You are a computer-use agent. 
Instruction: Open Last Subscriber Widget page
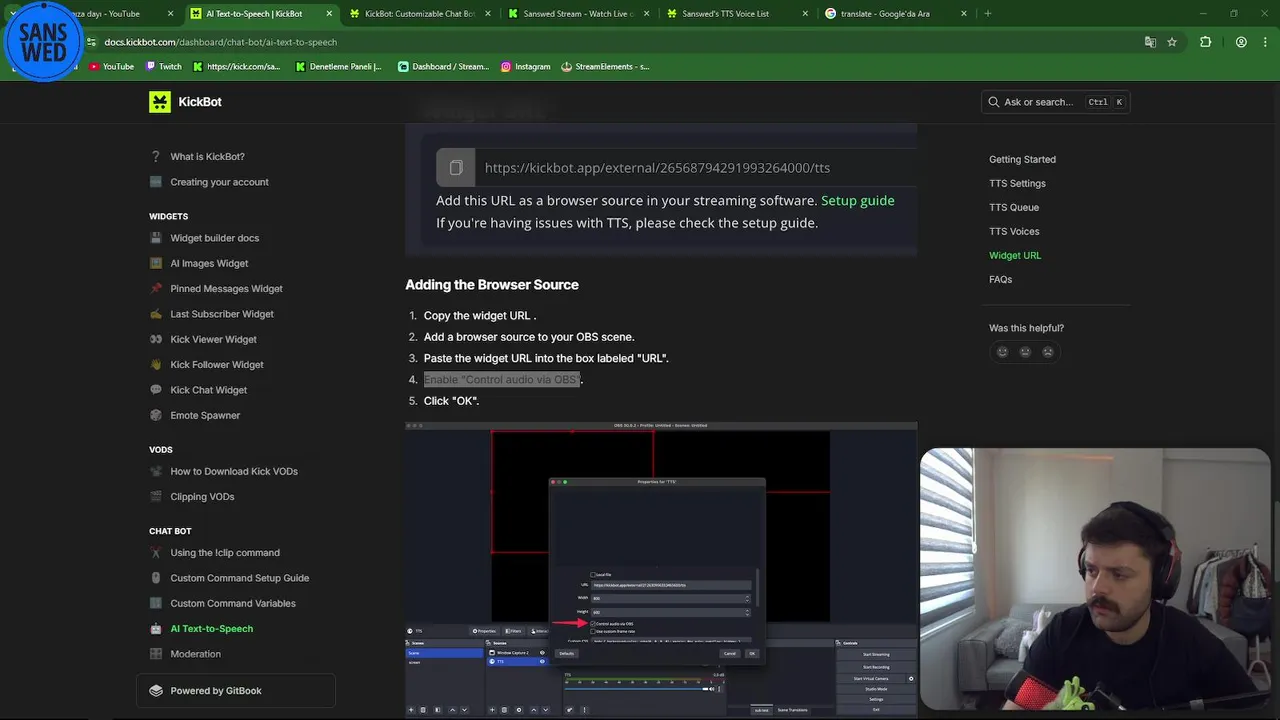(x=221, y=314)
